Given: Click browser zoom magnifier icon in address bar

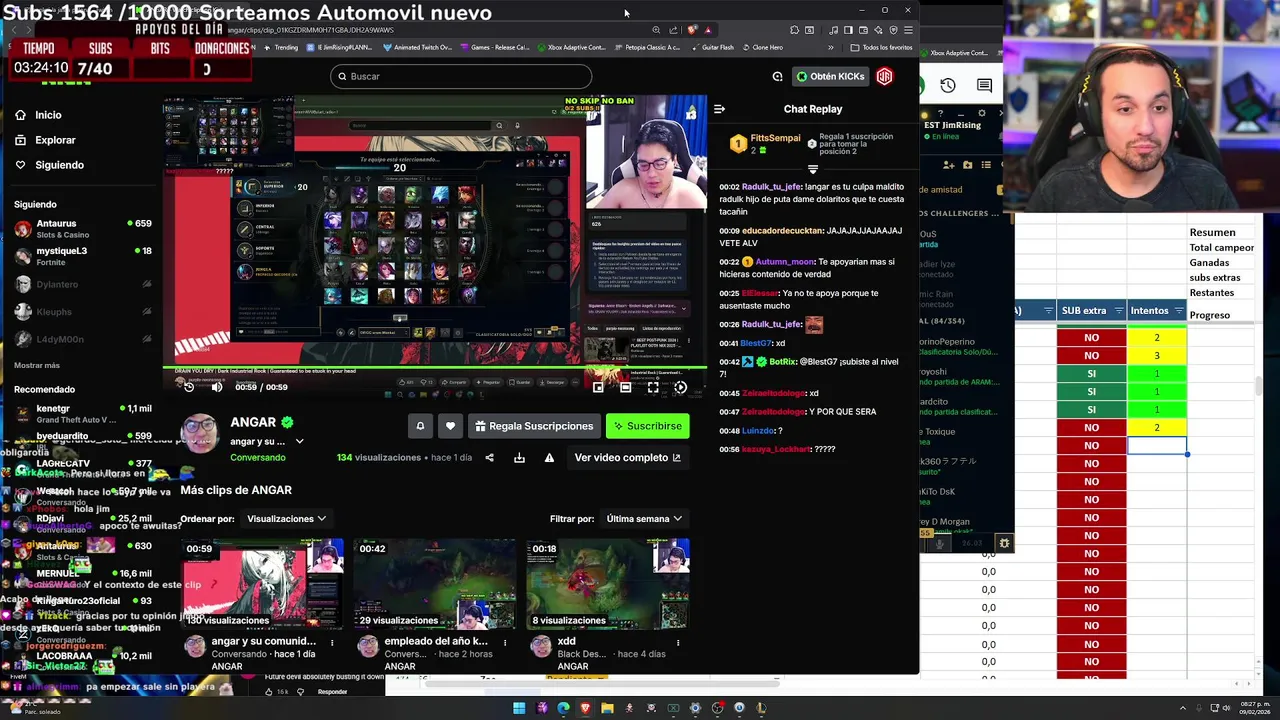Looking at the screenshot, I should [x=656, y=30].
